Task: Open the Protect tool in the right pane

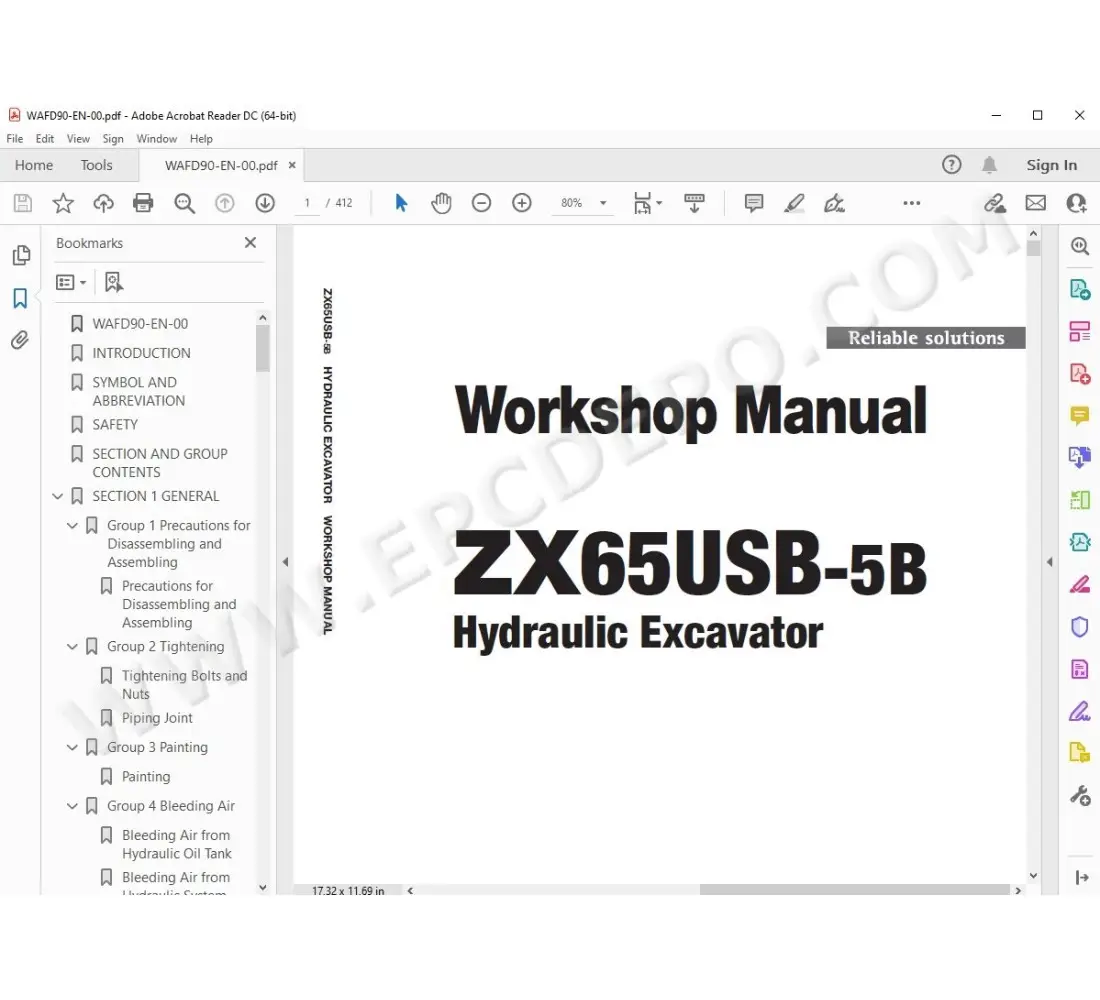Action: click(1080, 626)
